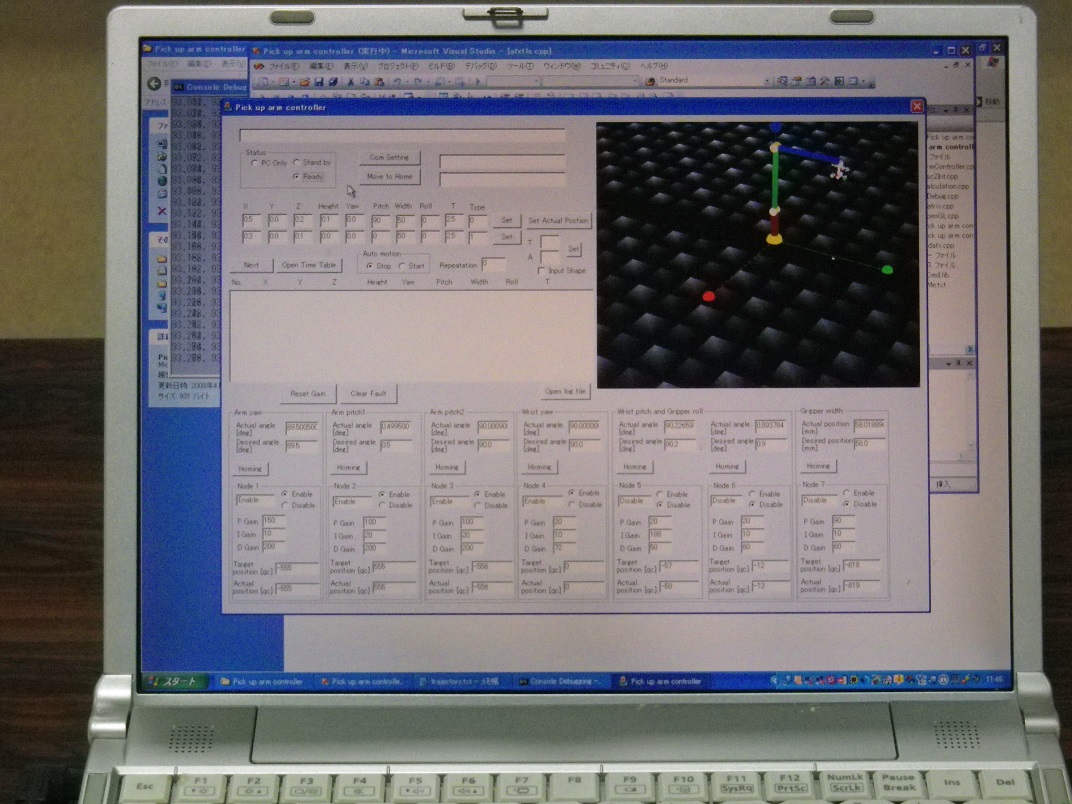Select the Ready status radio button

(x=296, y=176)
